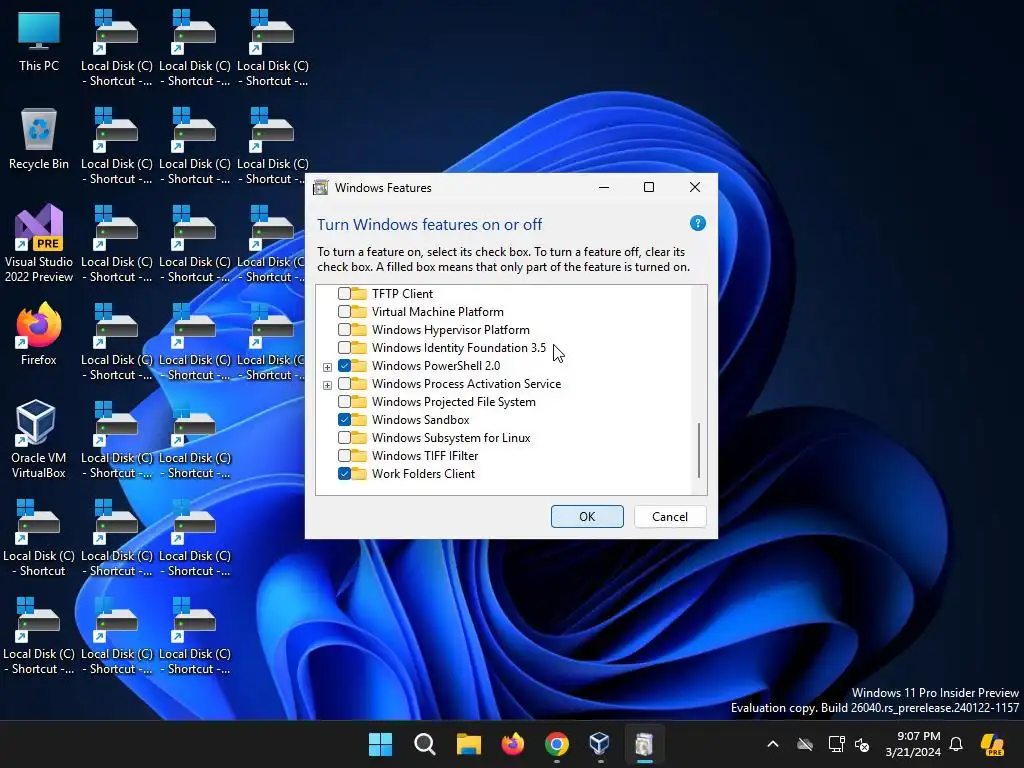Select the Windows Subsystem for Linux label
This screenshot has height=768, width=1024.
[x=451, y=438]
